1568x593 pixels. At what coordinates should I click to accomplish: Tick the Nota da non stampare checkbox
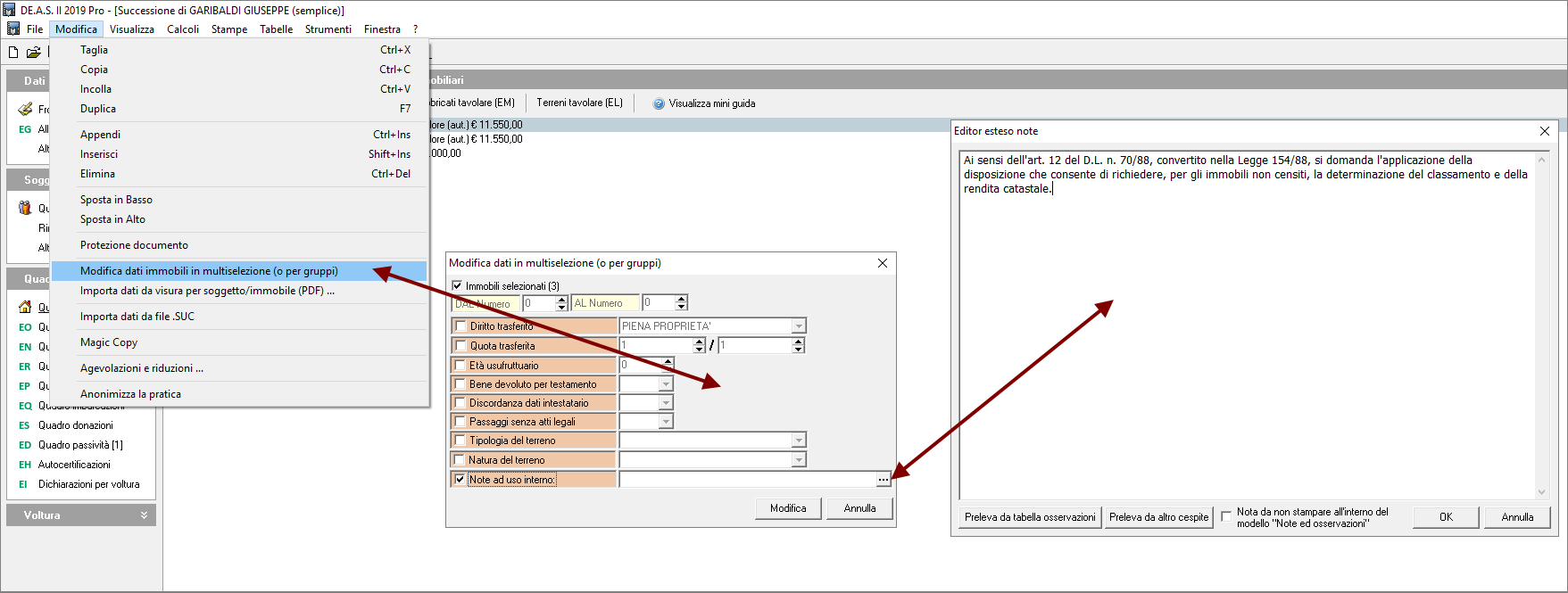(1226, 516)
